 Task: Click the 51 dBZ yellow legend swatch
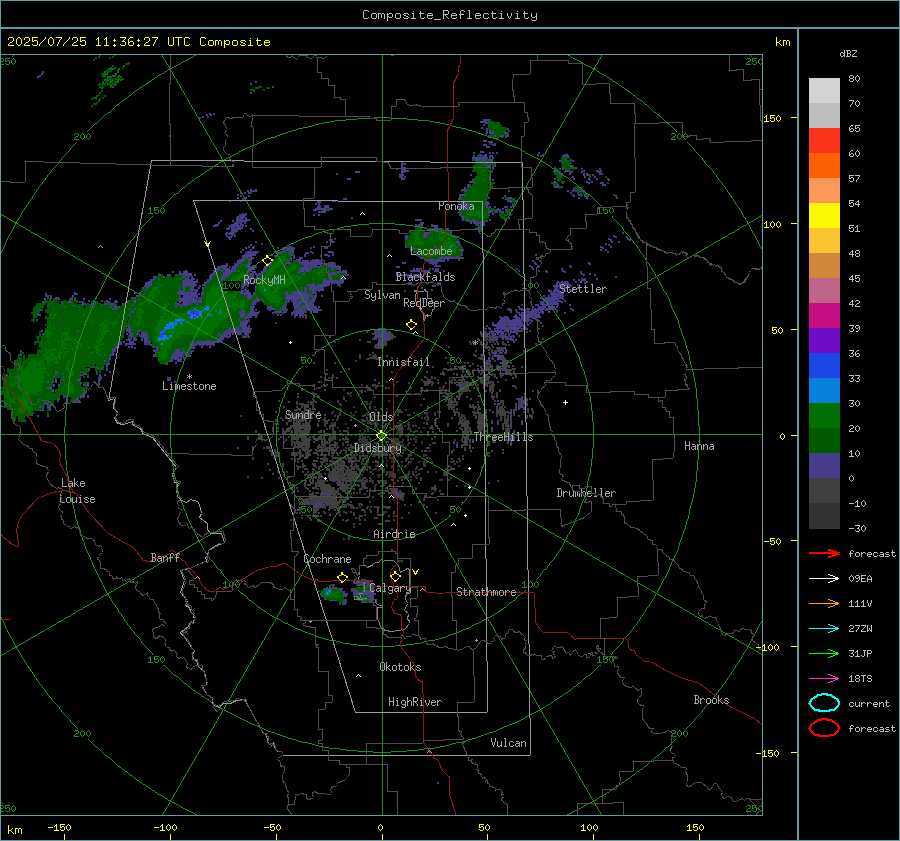tap(824, 215)
